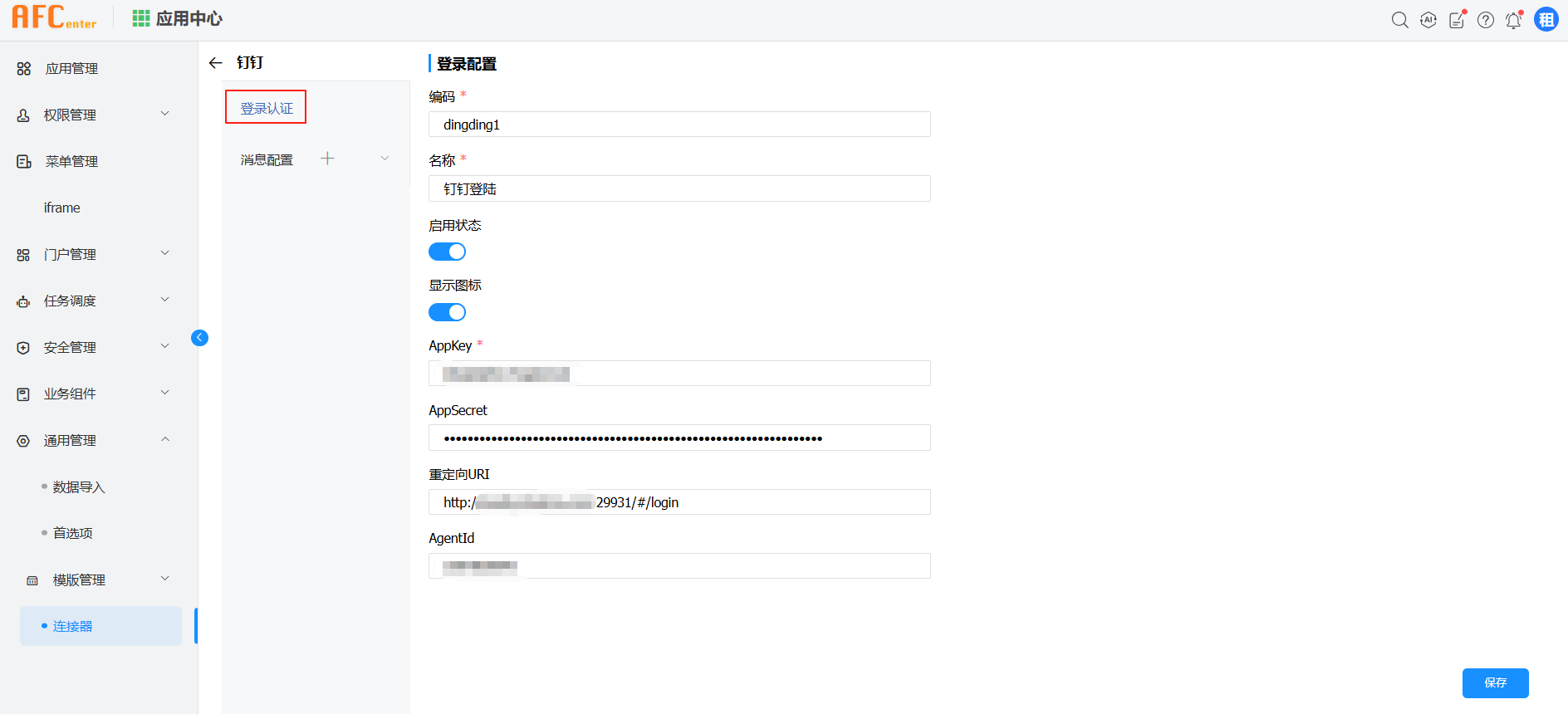Expand the 任务调度 submenu chevron
Screen dimensions: 1568x714
165,300
